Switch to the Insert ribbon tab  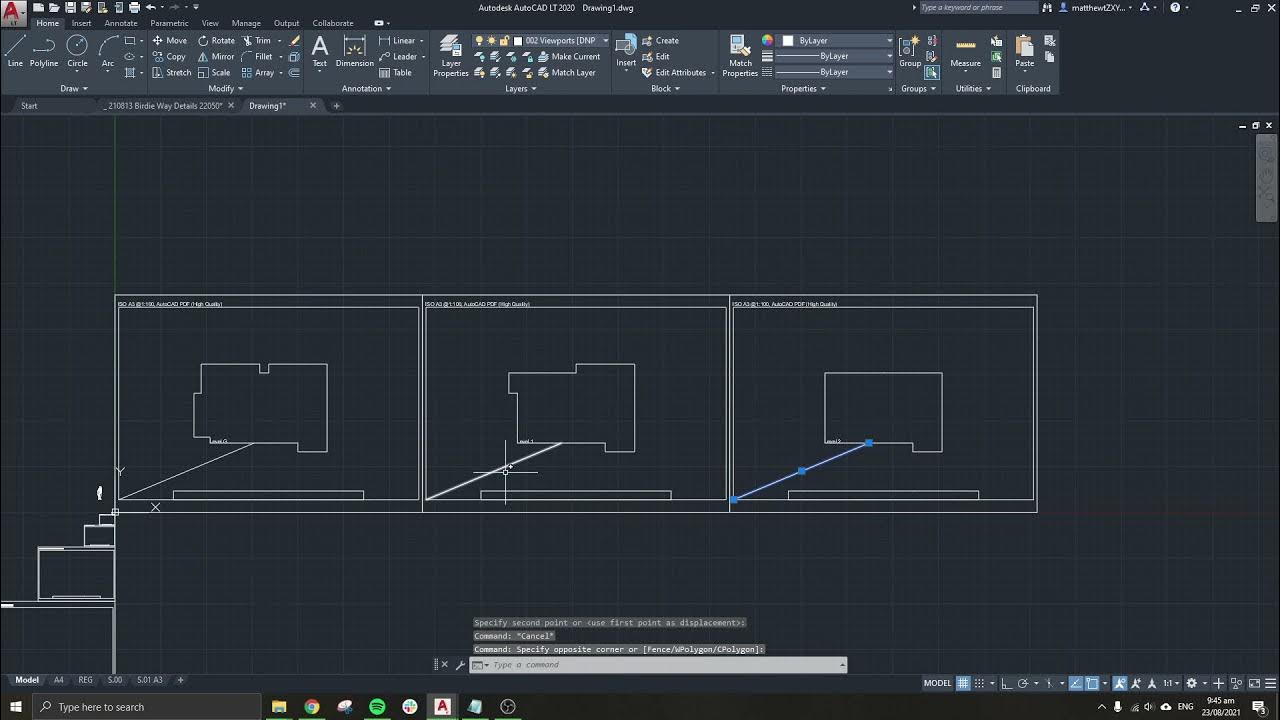(x=81, y=23)
